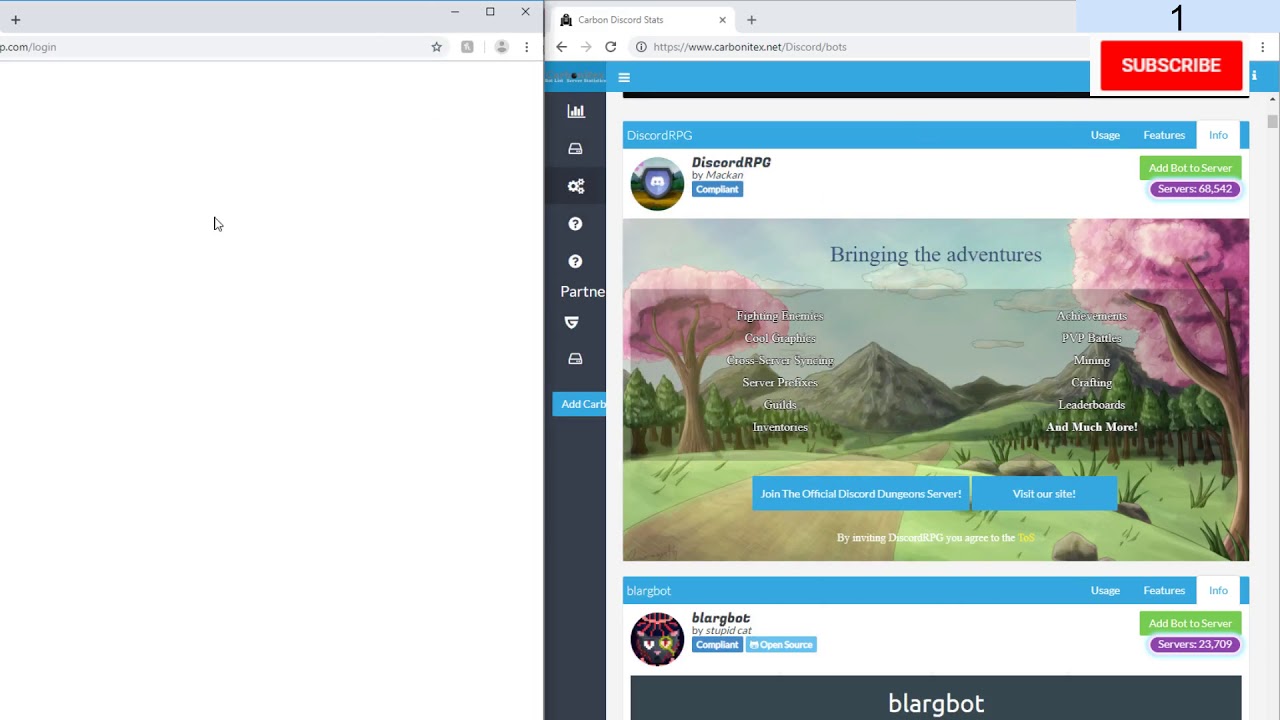This screenshot has height=720, width=1280.
Task: Click the large blargbot banner title
Action: (936, 704)
